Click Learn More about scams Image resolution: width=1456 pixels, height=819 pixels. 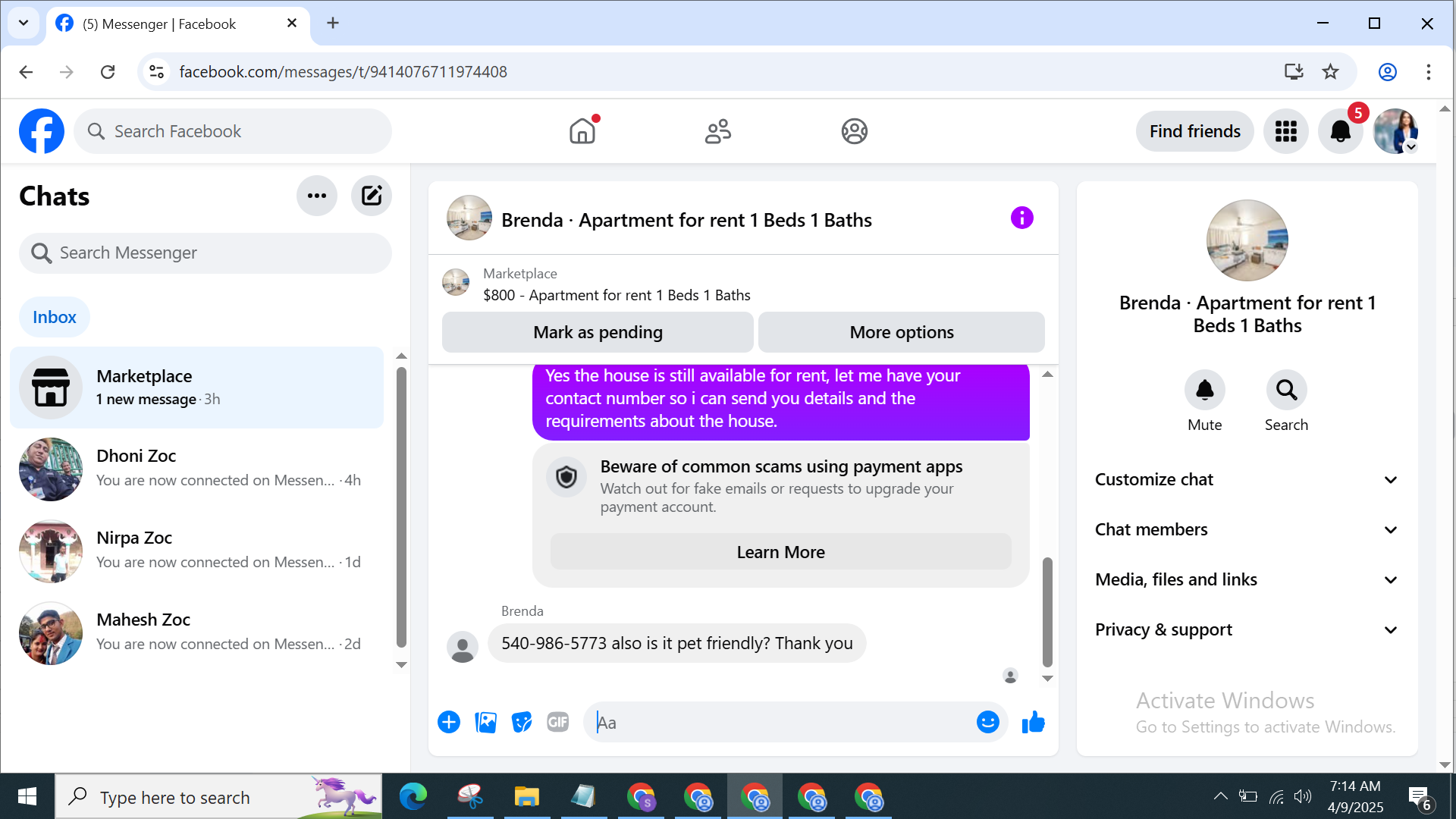coord(781,552)
